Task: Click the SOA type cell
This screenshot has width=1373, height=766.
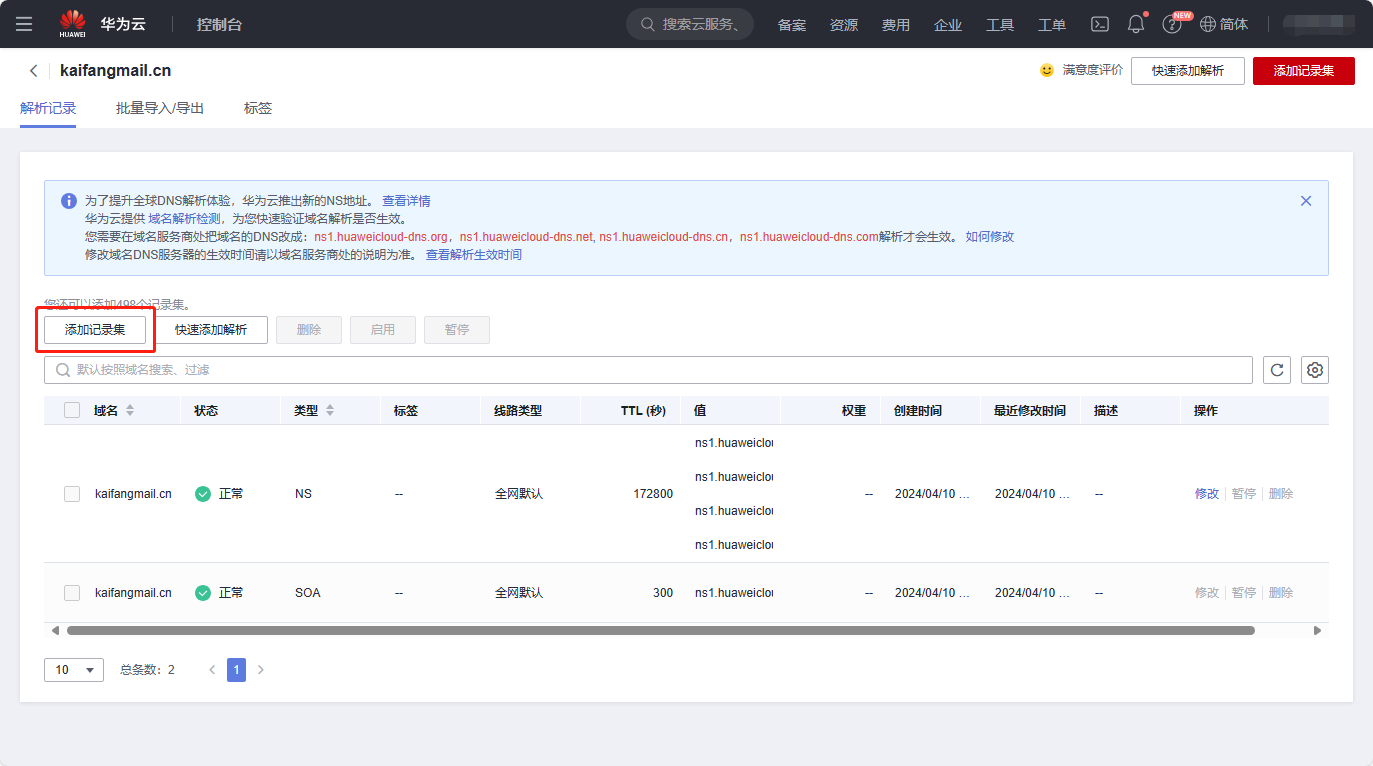Action: tap(308, 593)
